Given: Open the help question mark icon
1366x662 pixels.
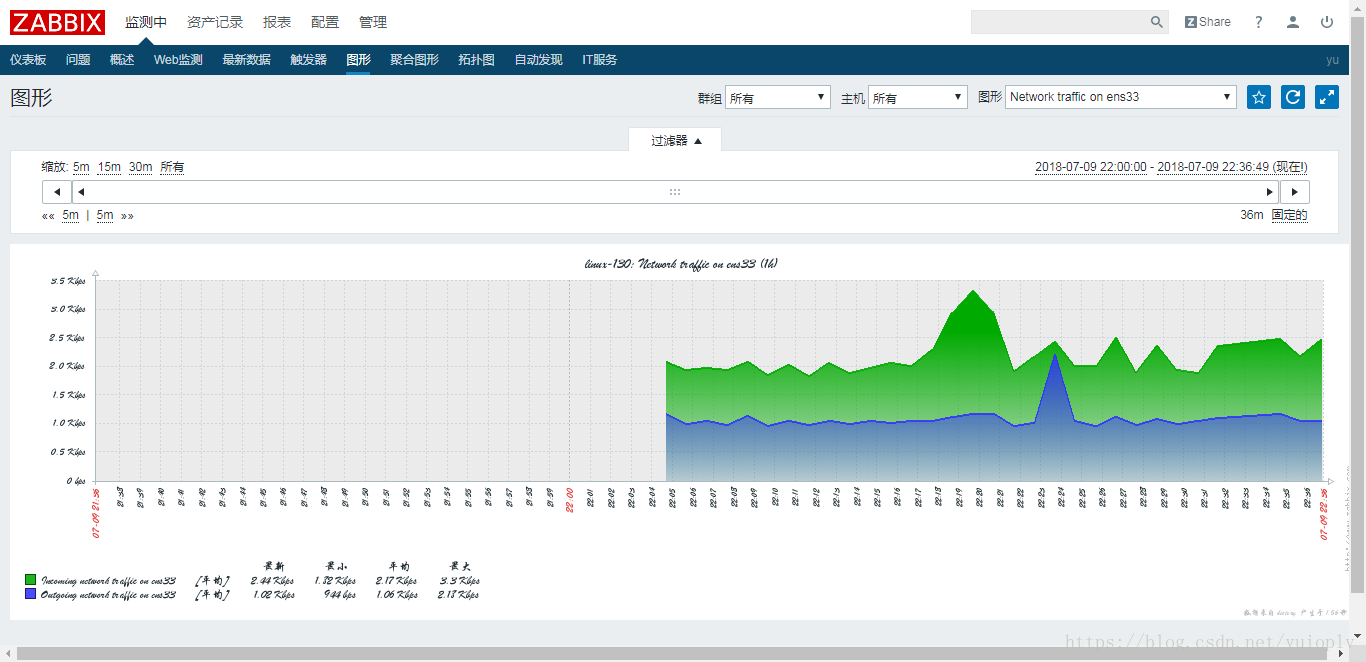Looking at the screenshot, I should (1259, 22).
